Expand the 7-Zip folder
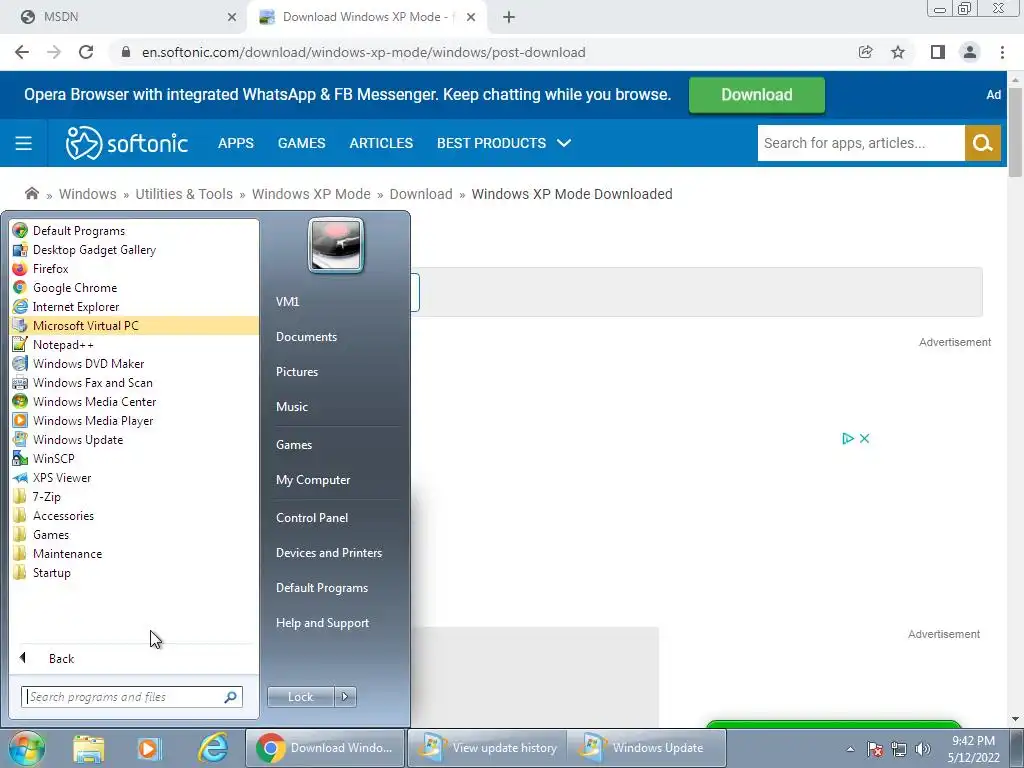Image resolution: width=1024 pixels, height=768 pixels. (x=134, y=496)
